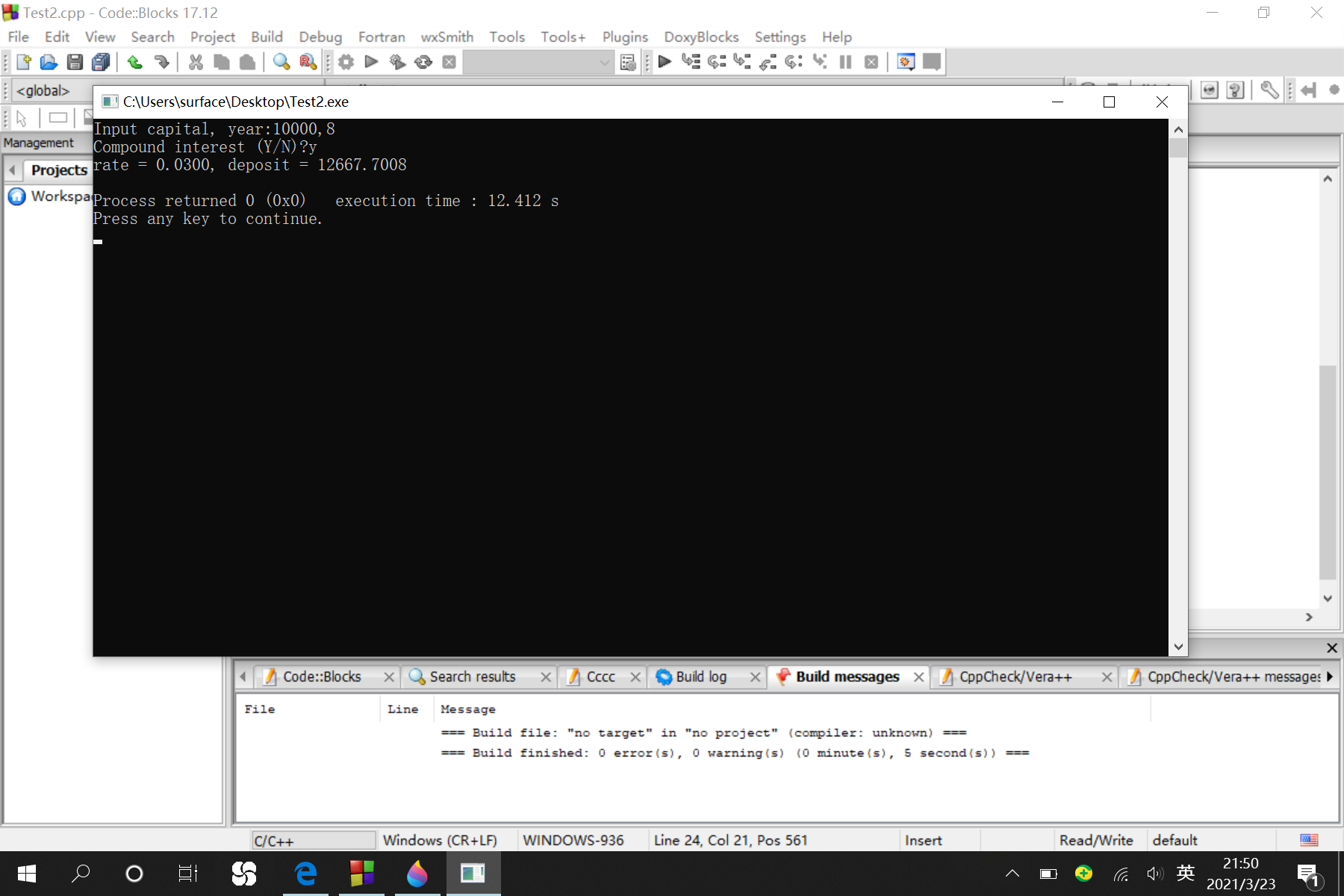1344x896 pixels.
Task: Open the Settings menu
Action: [780, 37]
